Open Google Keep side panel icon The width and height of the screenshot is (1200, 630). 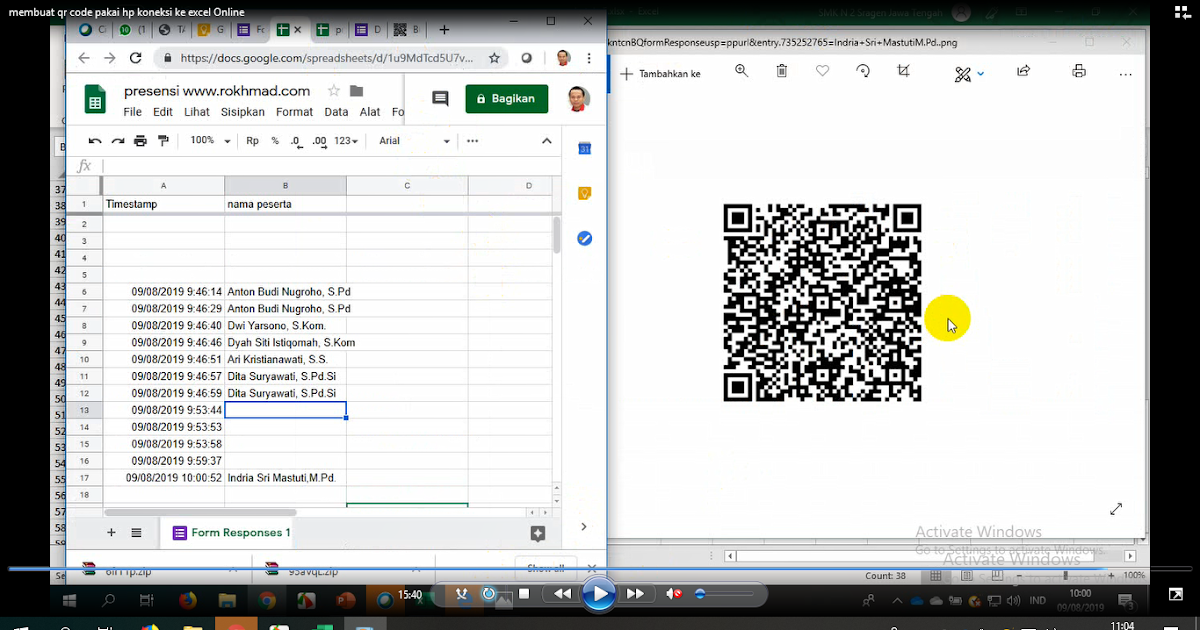(585, 193)
